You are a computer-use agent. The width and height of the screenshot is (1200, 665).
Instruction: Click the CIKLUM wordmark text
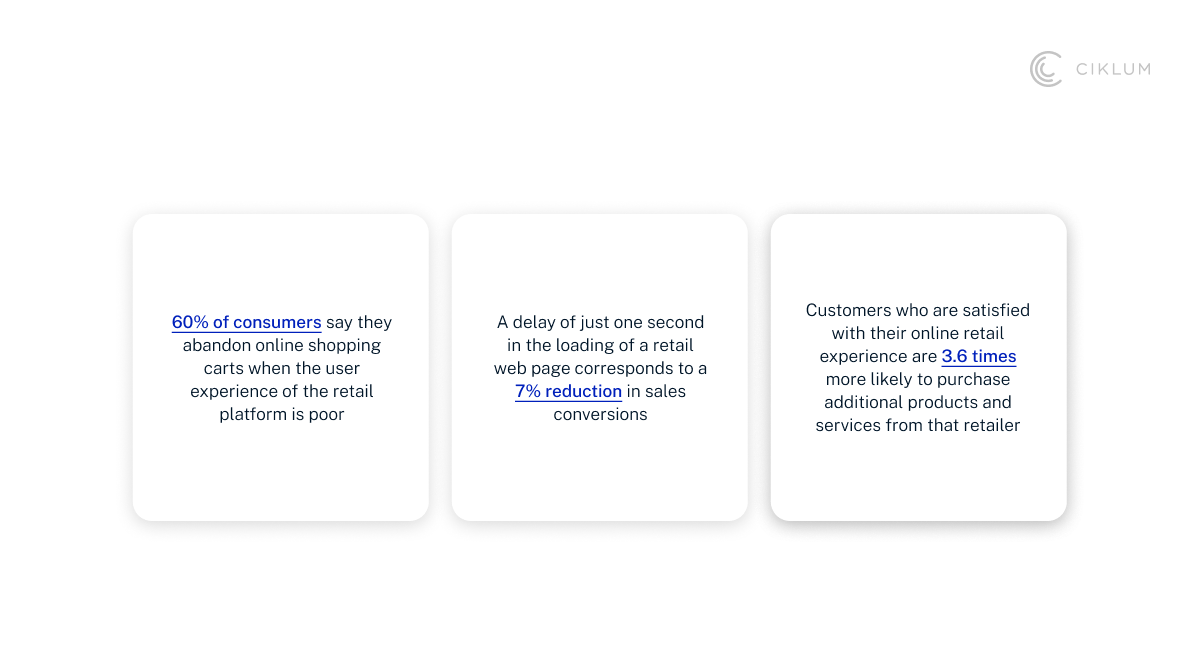click(x=1113, y=69)
